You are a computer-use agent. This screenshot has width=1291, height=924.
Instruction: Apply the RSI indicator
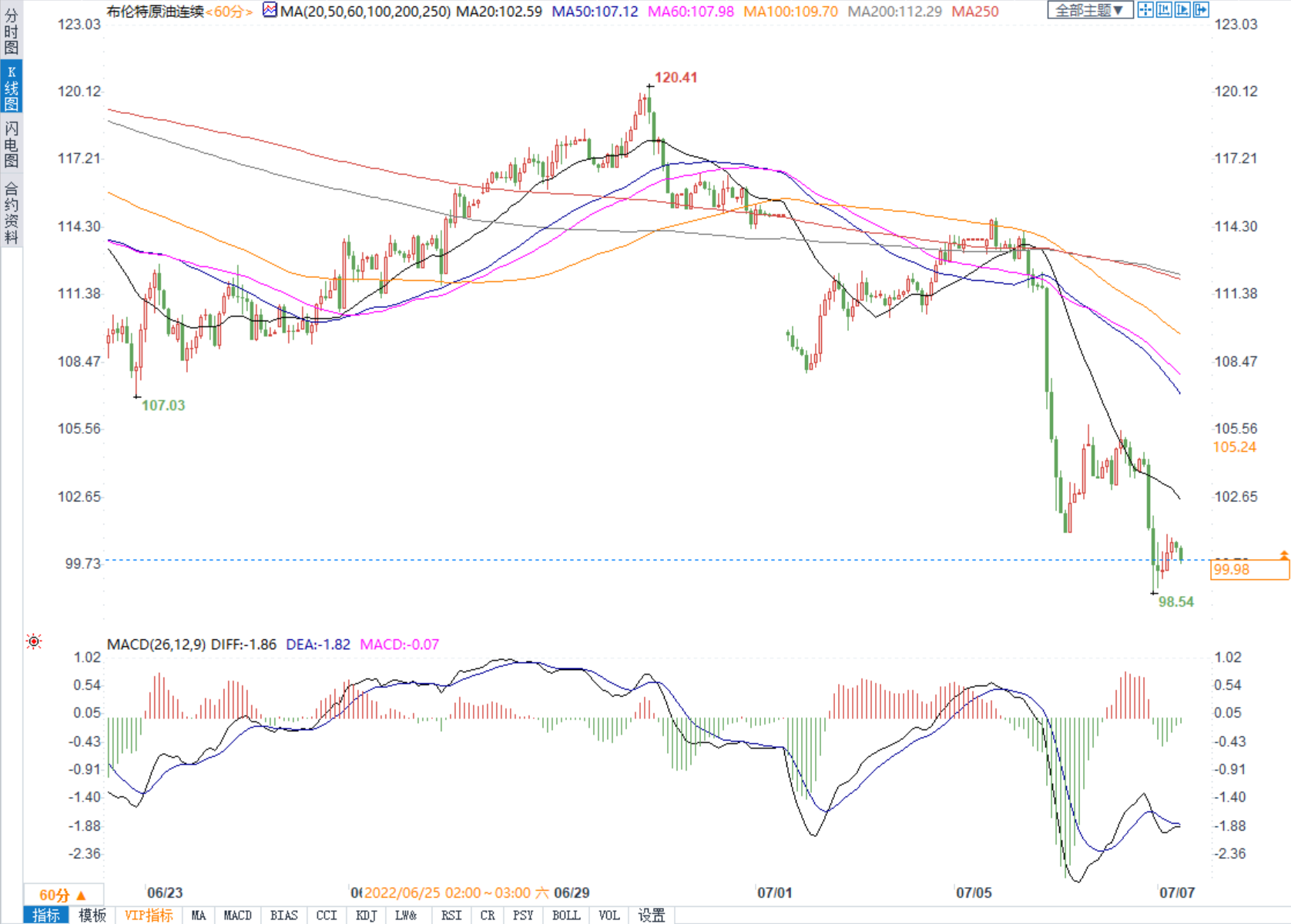coord(451,915)
